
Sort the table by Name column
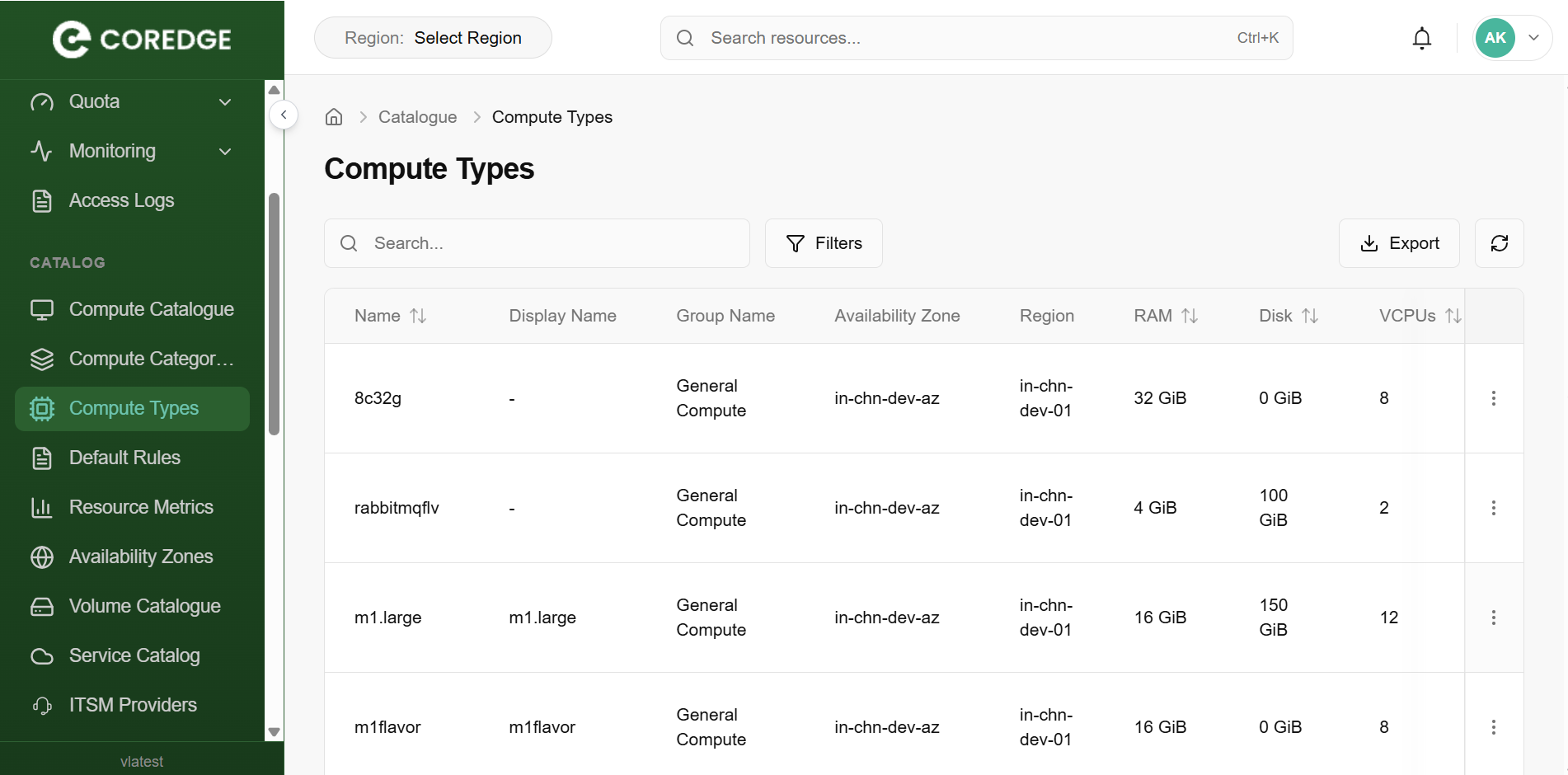(418, 316)
